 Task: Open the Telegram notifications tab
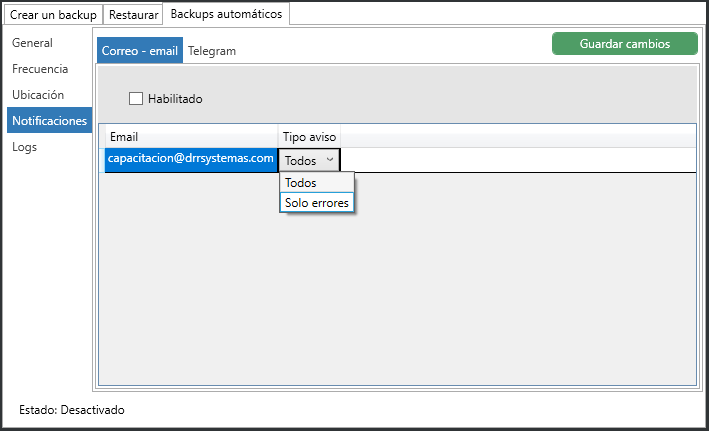tap(212, 51)
